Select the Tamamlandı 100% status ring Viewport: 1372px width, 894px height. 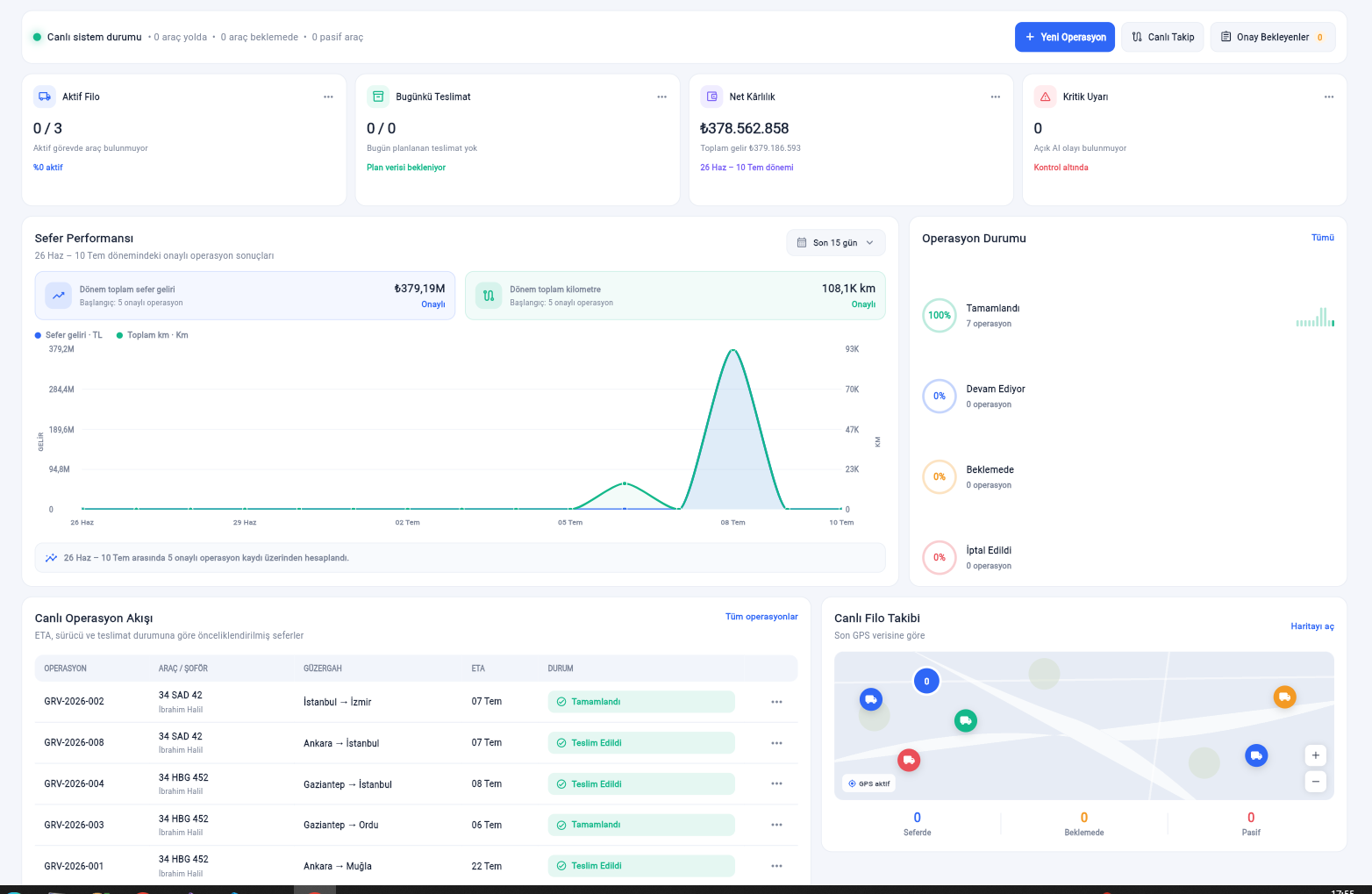pyautogui.click(x=940, y=315)
